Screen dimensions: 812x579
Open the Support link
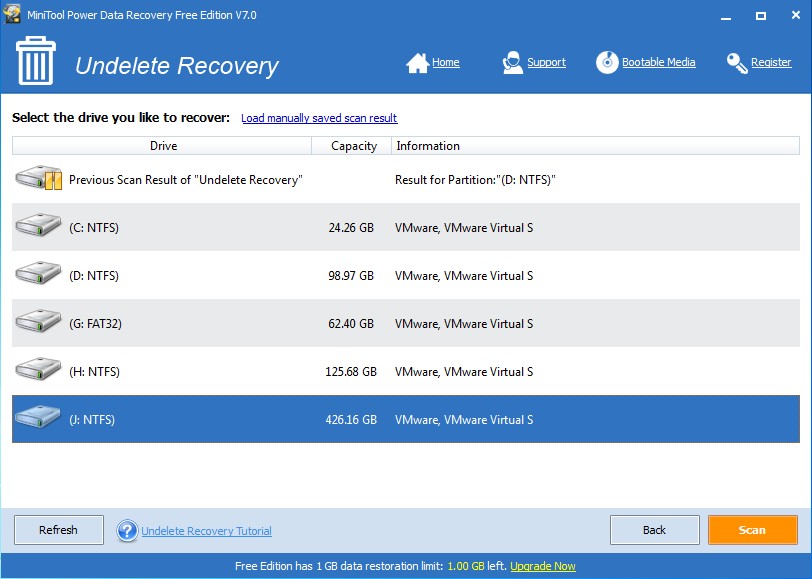point(546,62)
